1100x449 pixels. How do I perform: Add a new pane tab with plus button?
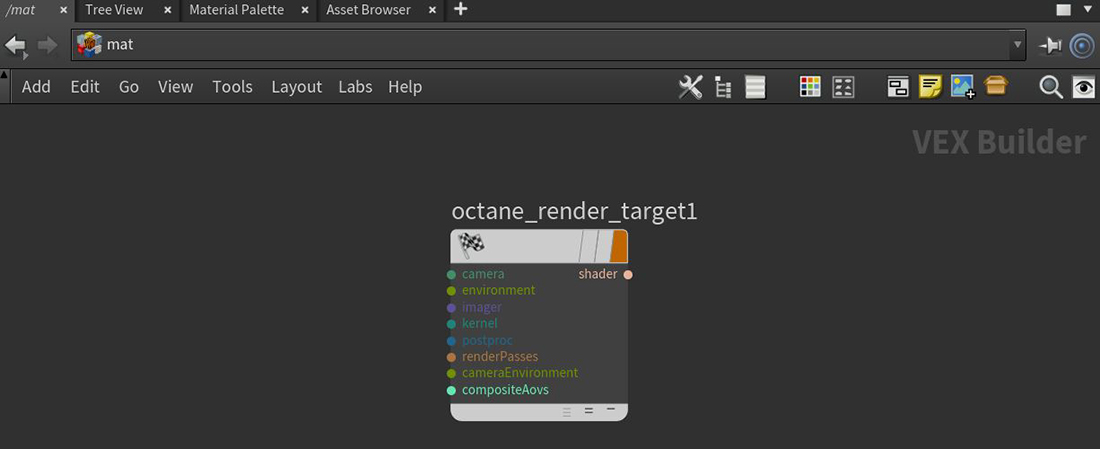(460, 9)
